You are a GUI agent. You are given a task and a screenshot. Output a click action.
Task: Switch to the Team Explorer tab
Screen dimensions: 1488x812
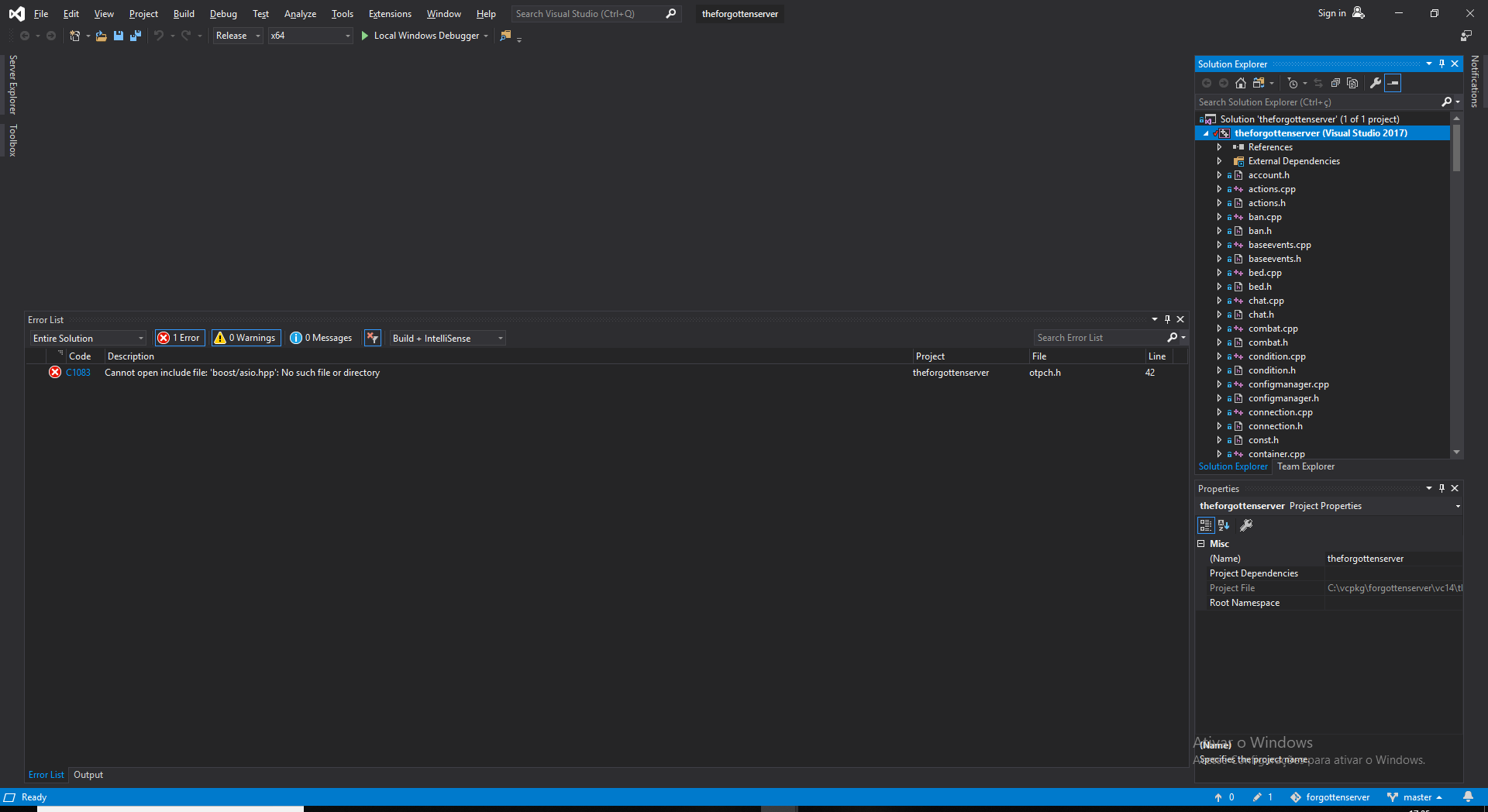pos(1306,466)
